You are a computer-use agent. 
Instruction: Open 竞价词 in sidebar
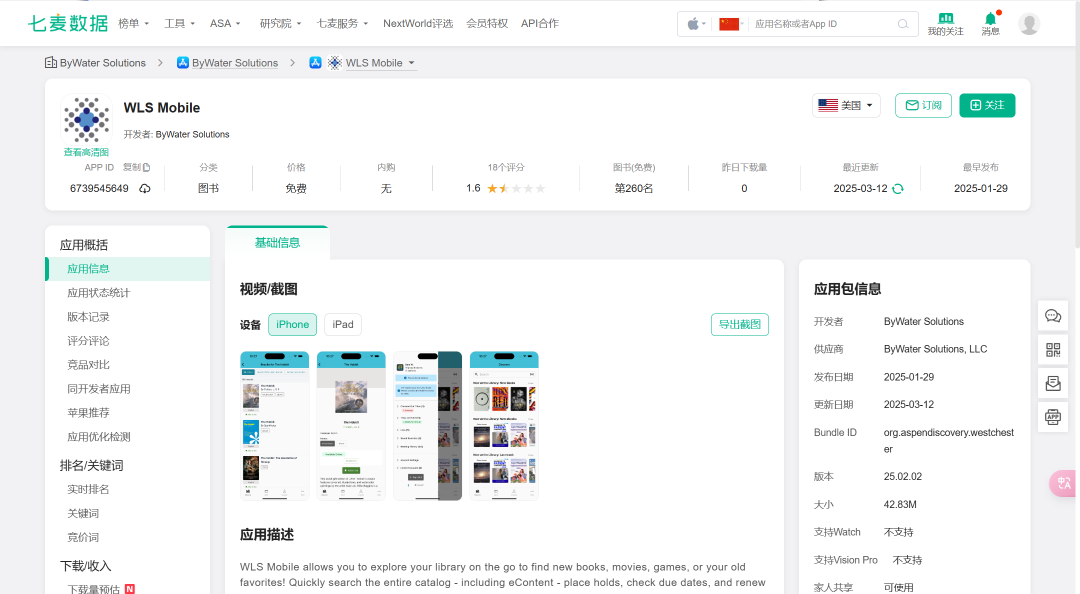tap(83, 537)
